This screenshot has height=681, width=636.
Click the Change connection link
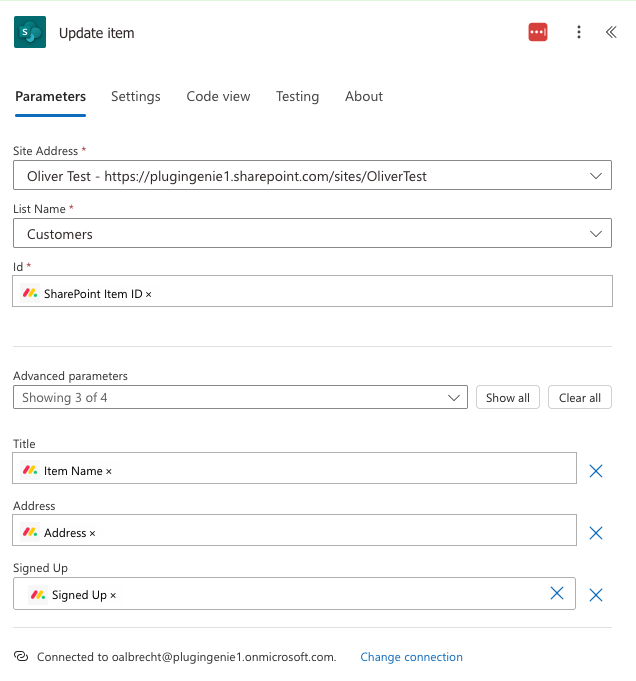pos(411,657)
